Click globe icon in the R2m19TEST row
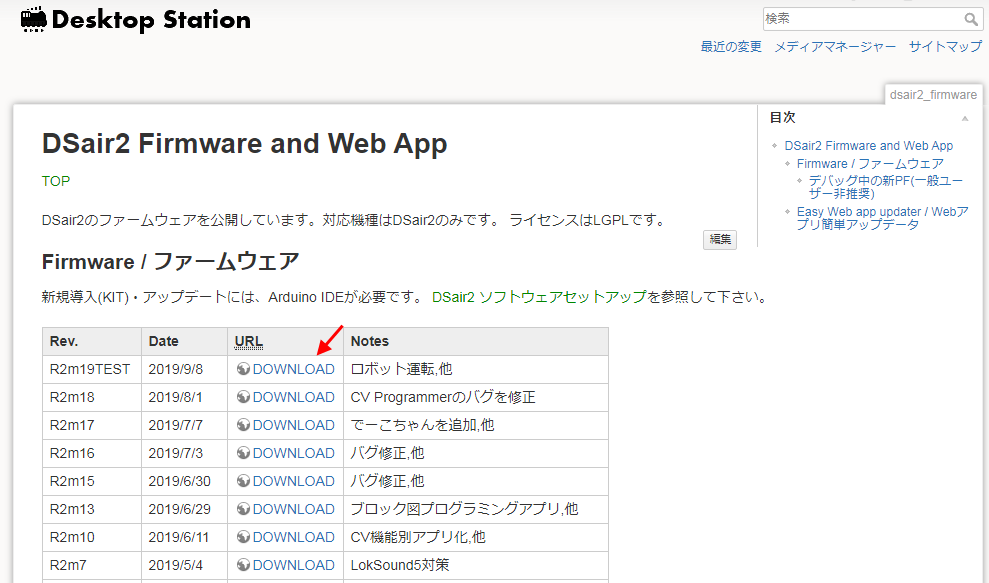Screen dimensions: 989x583 tap(243, 369)
